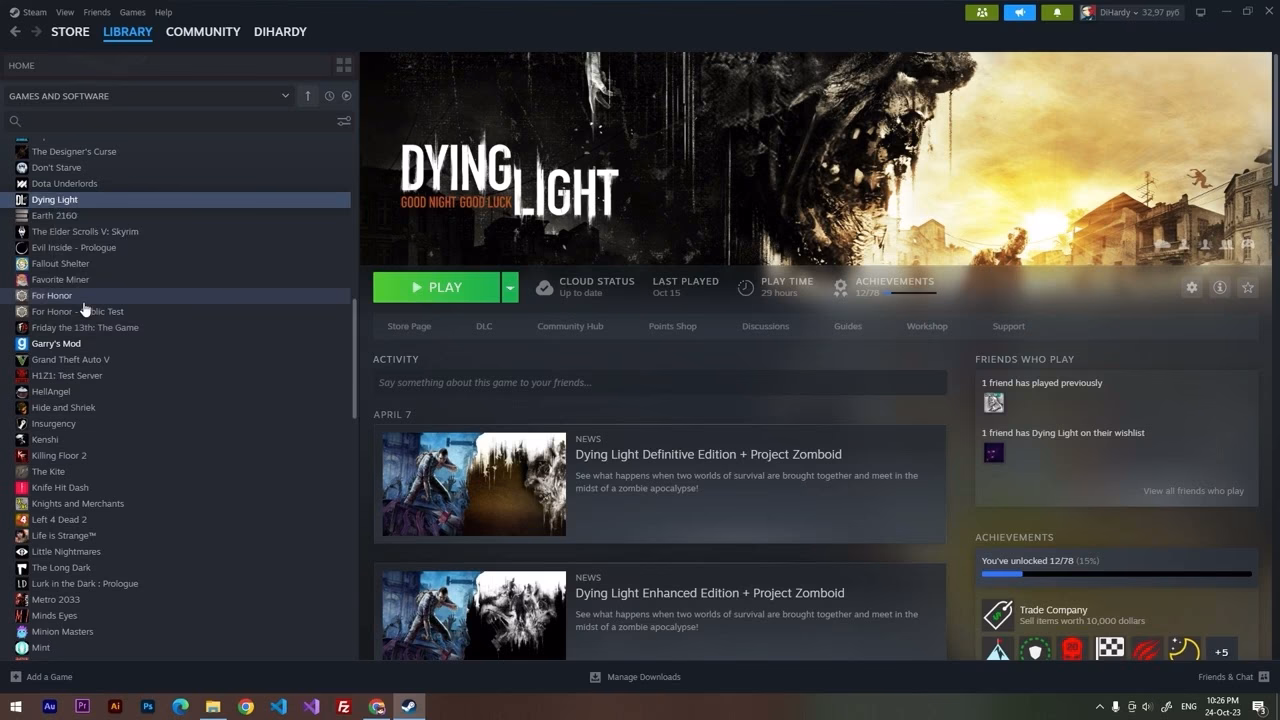Open the View menu
The height and width of the screenshot is (720, 1280).
[x=65, y=12]
